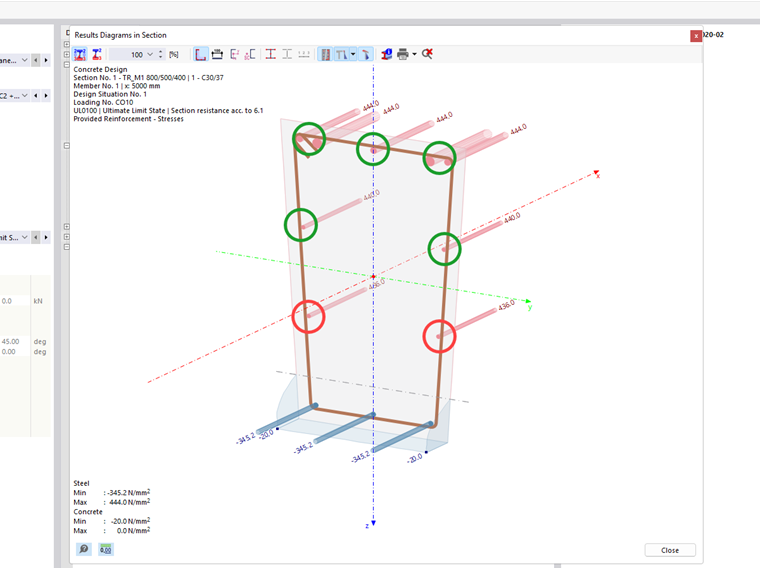Click the 0.00 decimal places icon
The width and height of the screenshot is (760, 569).
click(x=106, y=549)
